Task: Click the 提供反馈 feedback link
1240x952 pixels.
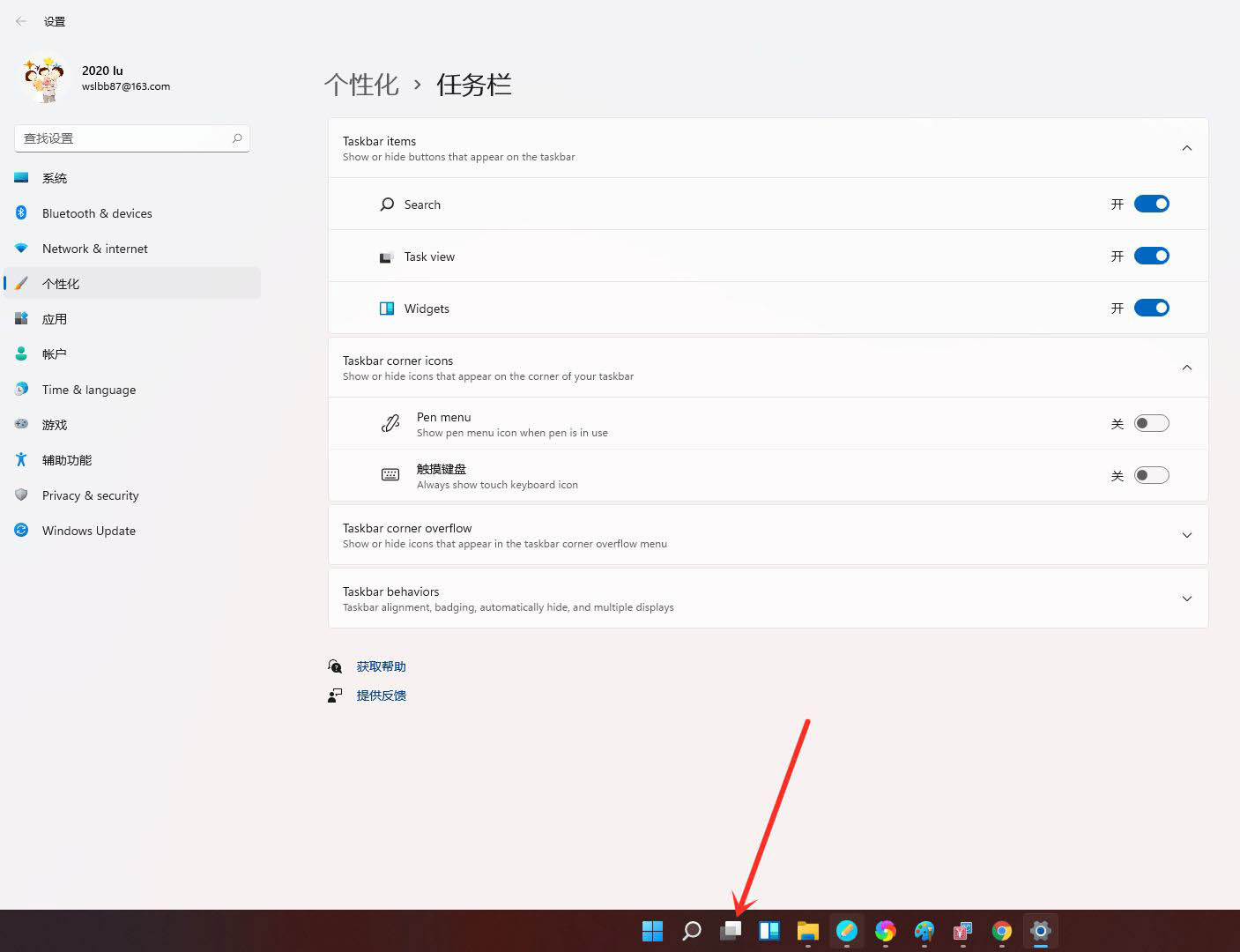Action: [x=381, y=695]
